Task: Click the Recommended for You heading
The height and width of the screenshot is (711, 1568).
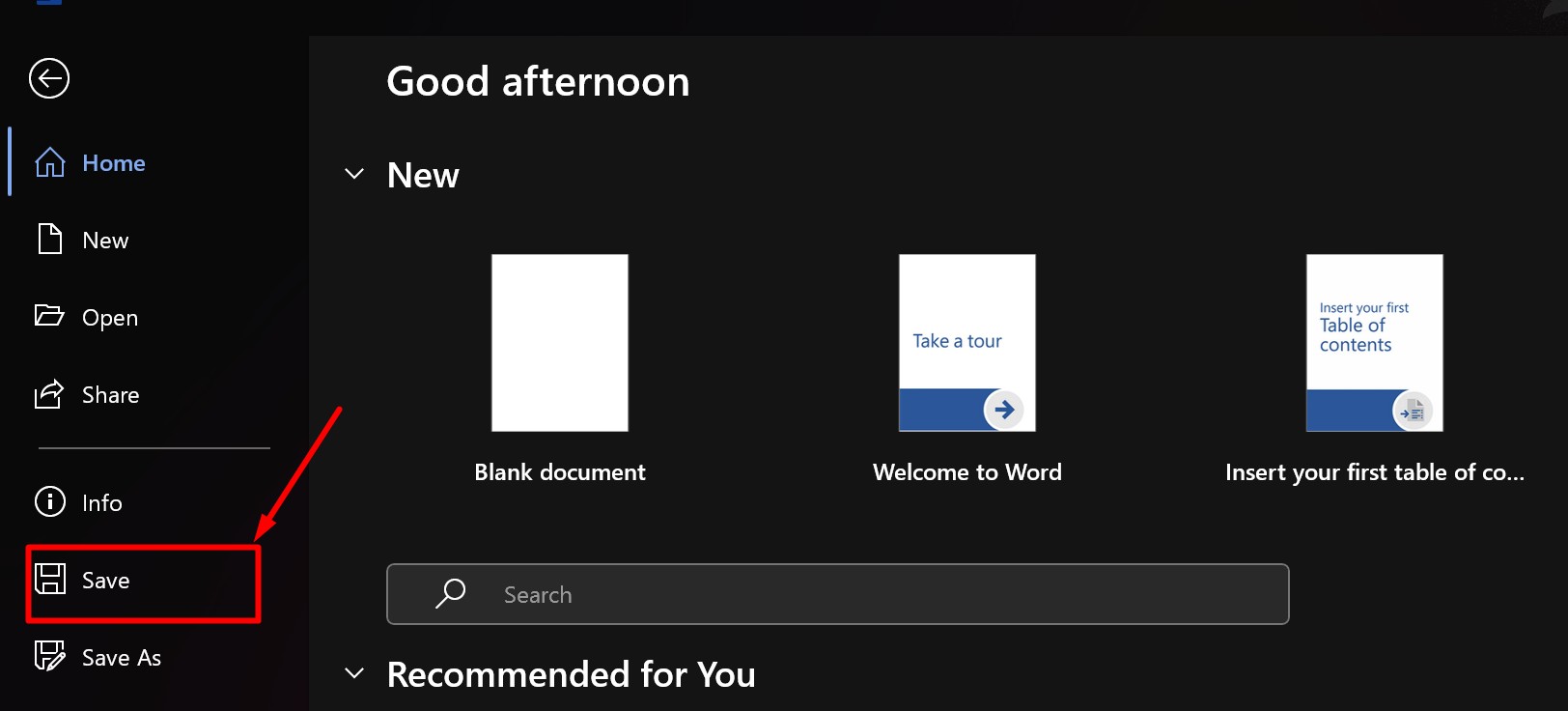Action: click(x=571, y=674)
